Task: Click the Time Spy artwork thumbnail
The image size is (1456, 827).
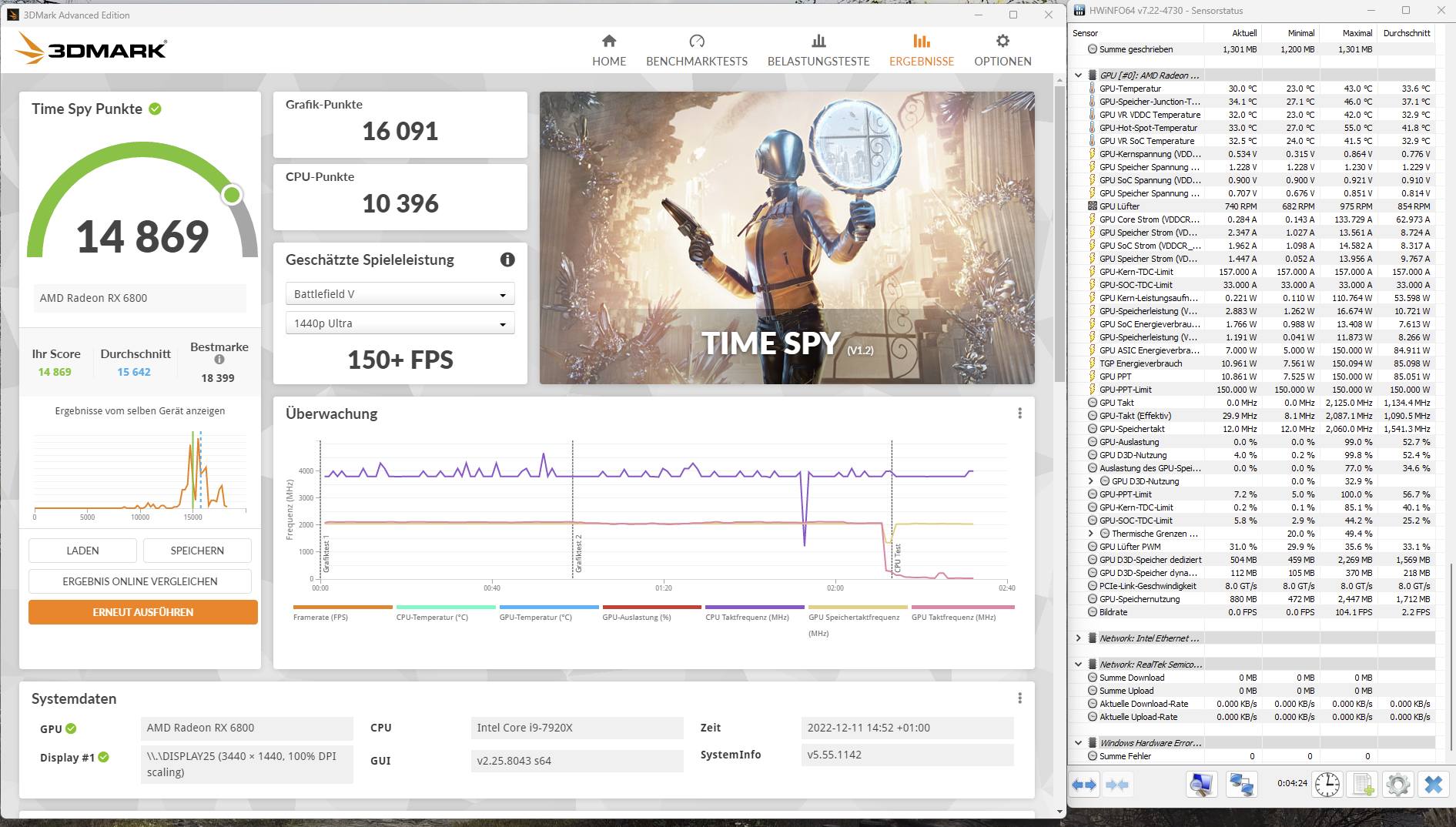Action: pyautogui.click(x=787, y=238)
